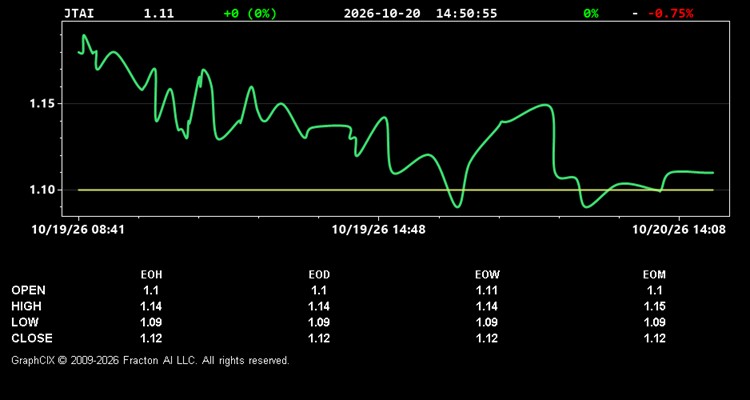Select the EOH column header

click(151, 275)
